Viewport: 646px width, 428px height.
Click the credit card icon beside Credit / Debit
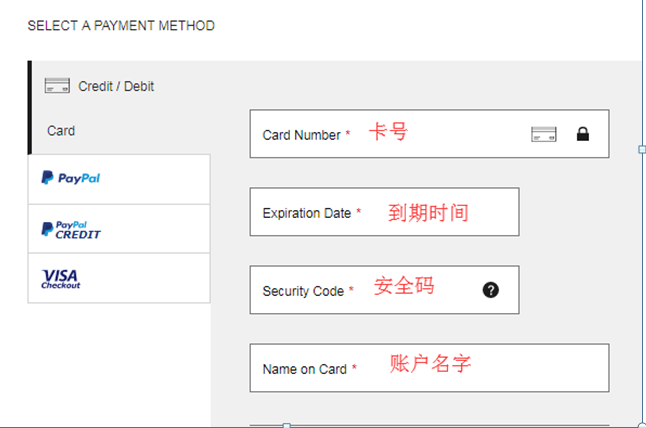tap(57, 86)
